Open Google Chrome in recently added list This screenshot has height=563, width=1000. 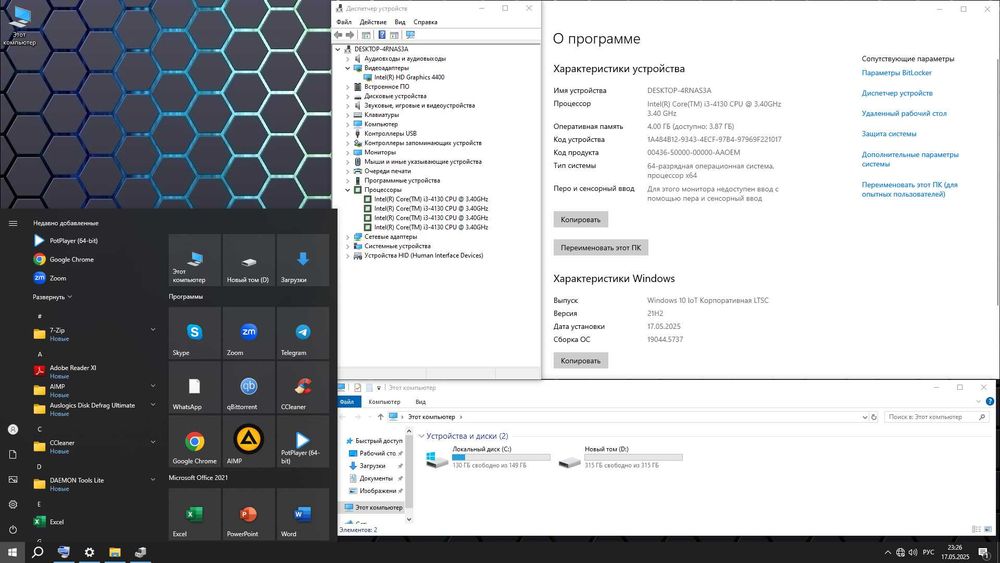tap(64, 260)
